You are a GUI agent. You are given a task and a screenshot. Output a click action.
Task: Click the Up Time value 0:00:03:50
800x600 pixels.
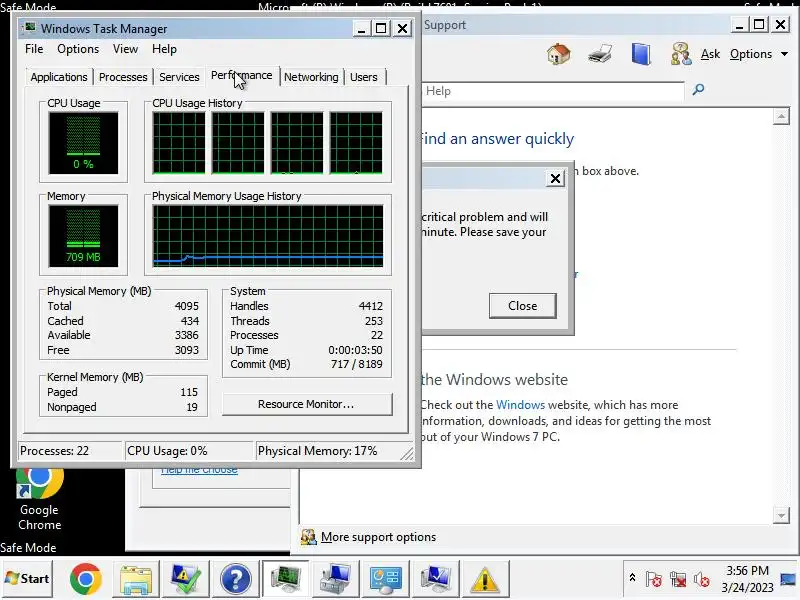355,351
